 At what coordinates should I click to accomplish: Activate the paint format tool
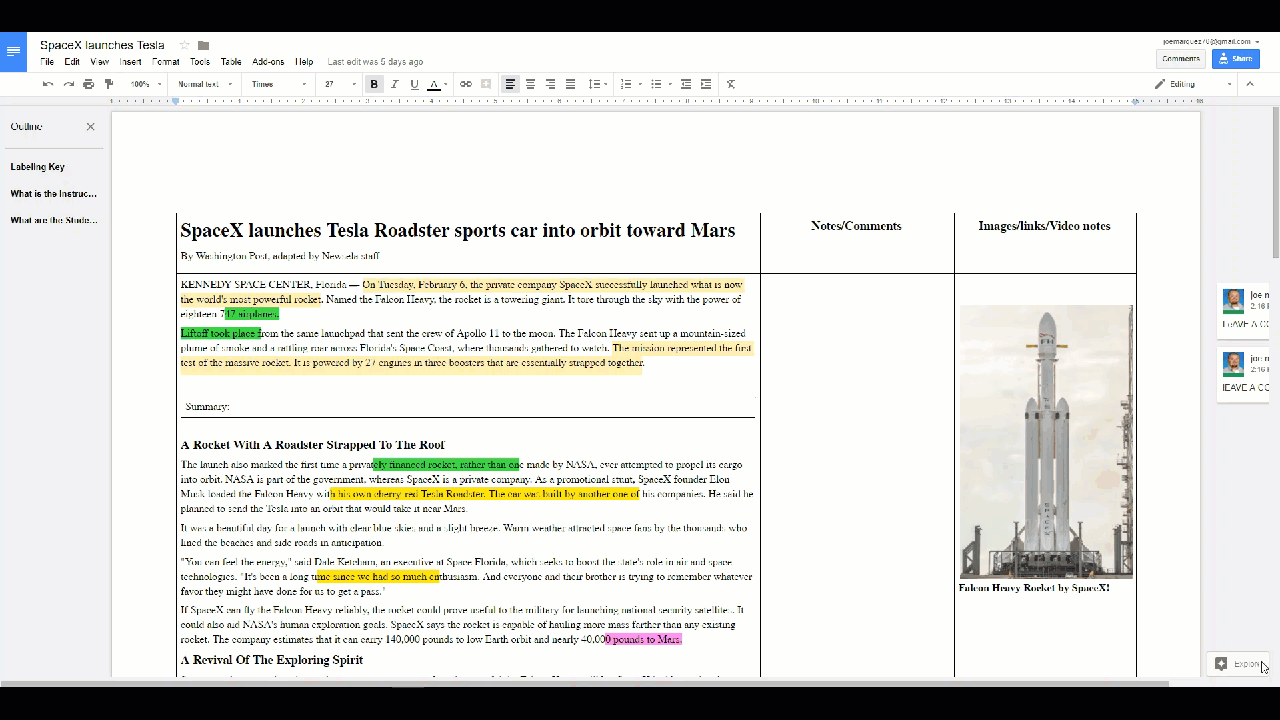[x=109, y=84]
